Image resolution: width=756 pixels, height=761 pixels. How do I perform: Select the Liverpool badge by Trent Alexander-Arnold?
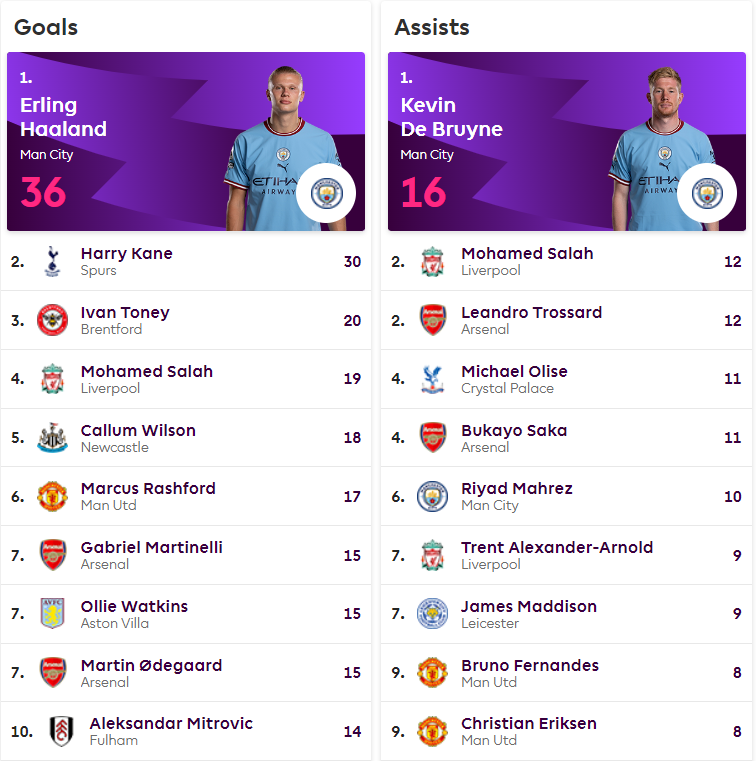pyautogui.click(x=433, y=555)
